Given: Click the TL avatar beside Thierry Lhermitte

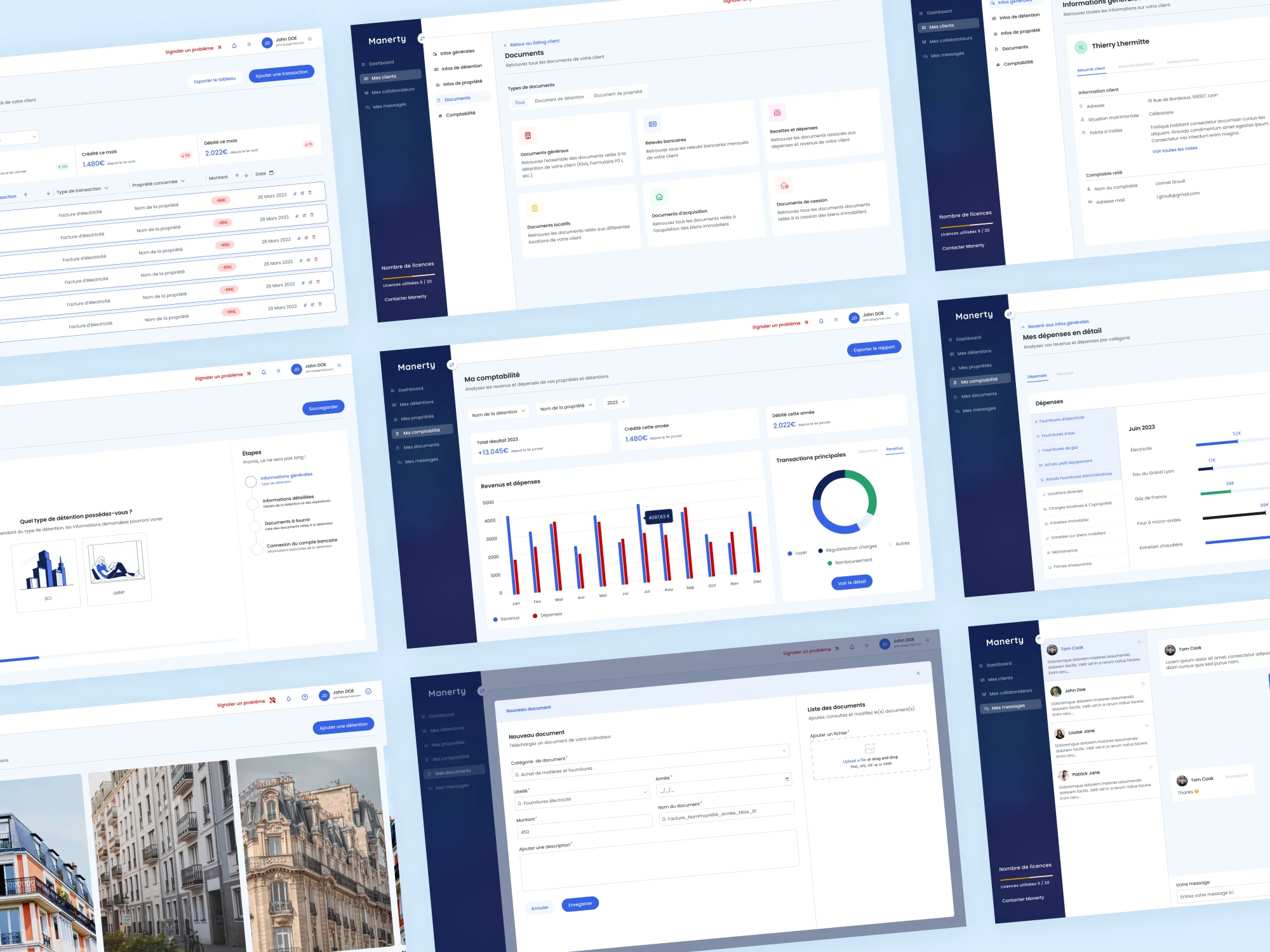Looking at the screenshot, I should (x=1081, y=47).
